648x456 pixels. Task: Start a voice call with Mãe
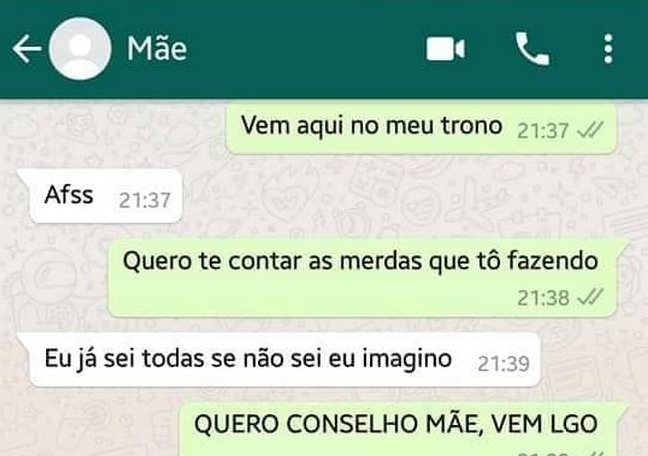click(532, 49)
